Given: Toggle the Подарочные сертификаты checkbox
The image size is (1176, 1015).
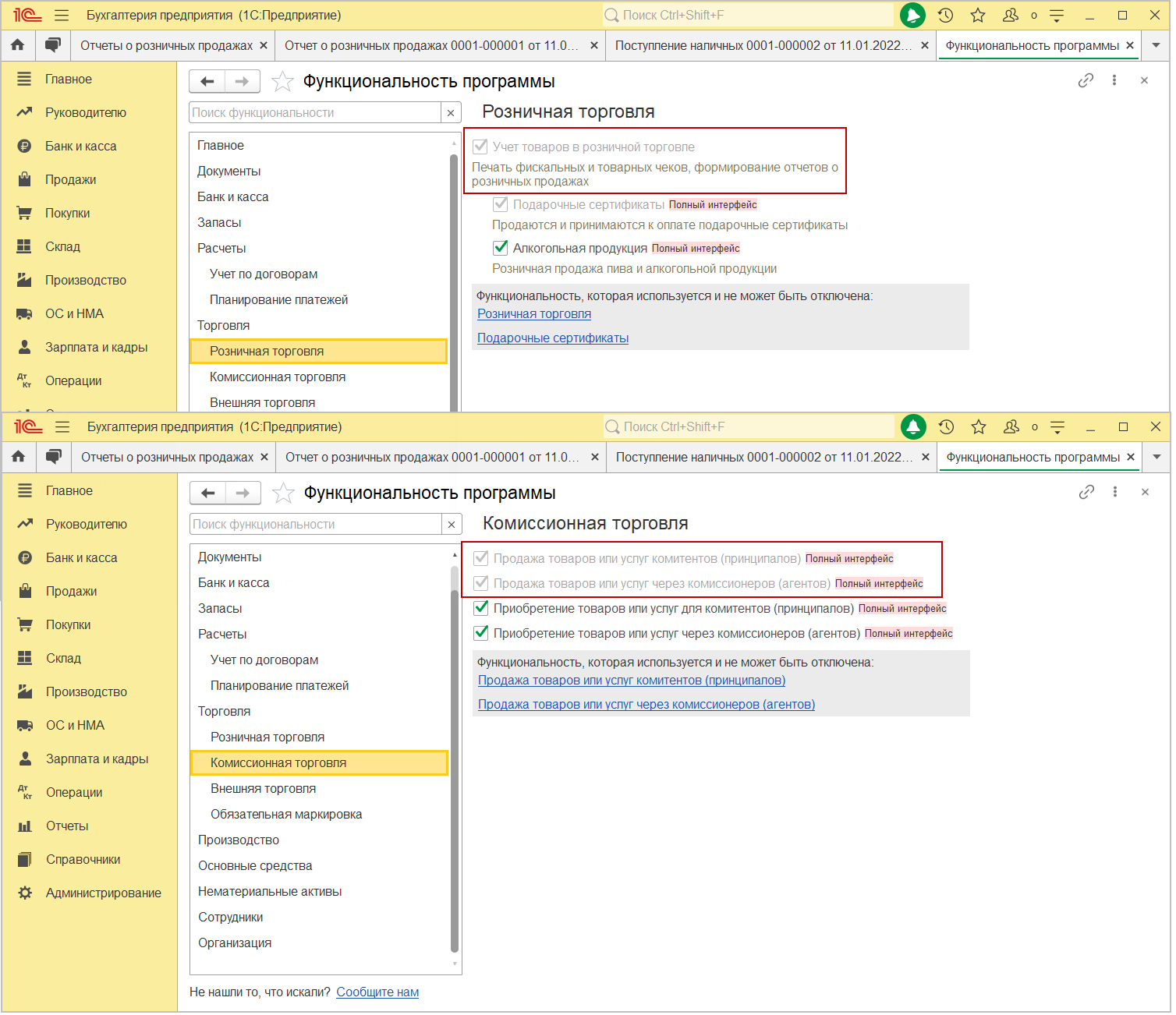Looking at the screenshot, I should pos(501,204).
